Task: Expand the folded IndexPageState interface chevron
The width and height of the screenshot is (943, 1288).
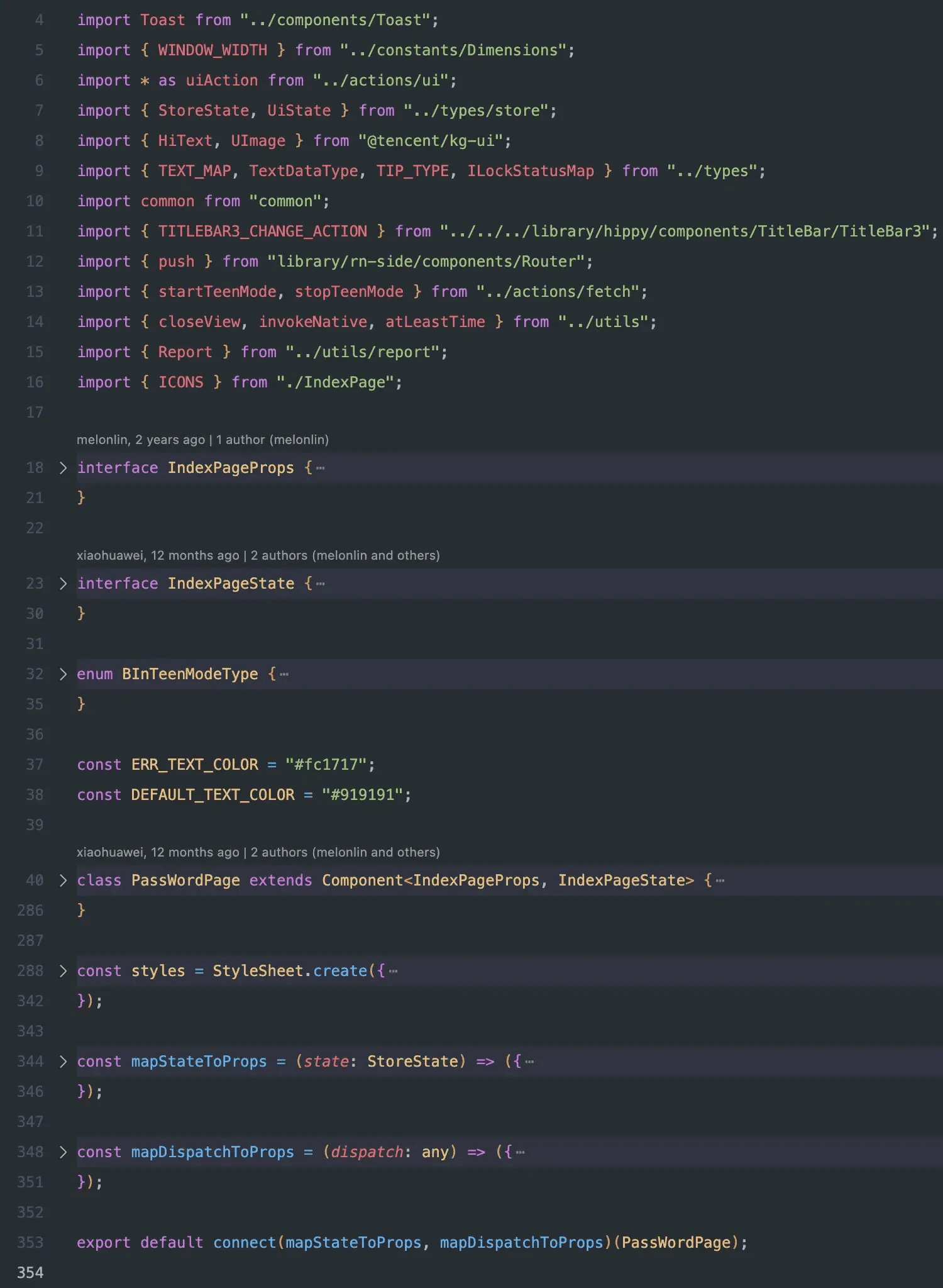Action: click(63, 584)
